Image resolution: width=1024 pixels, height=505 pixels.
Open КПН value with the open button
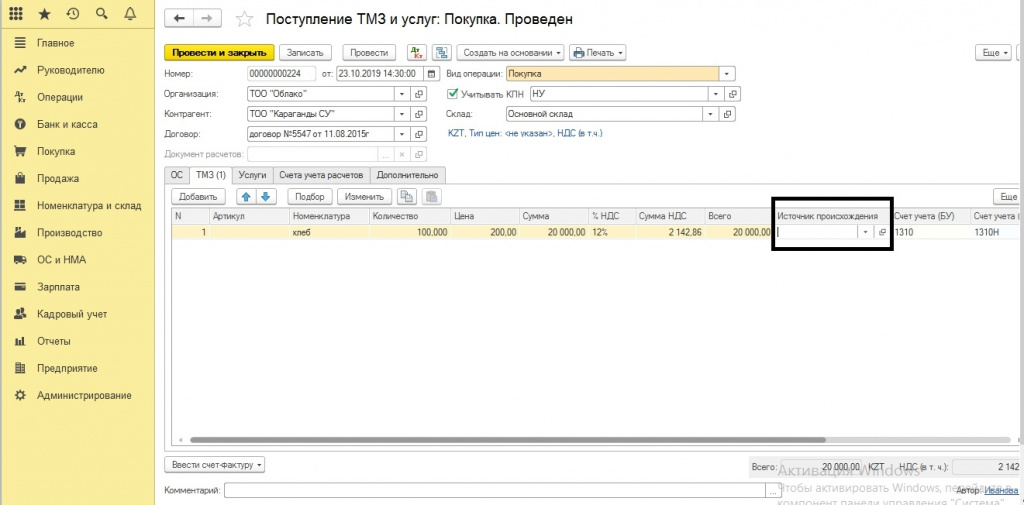pyautogui.click(x=733, y=94)
